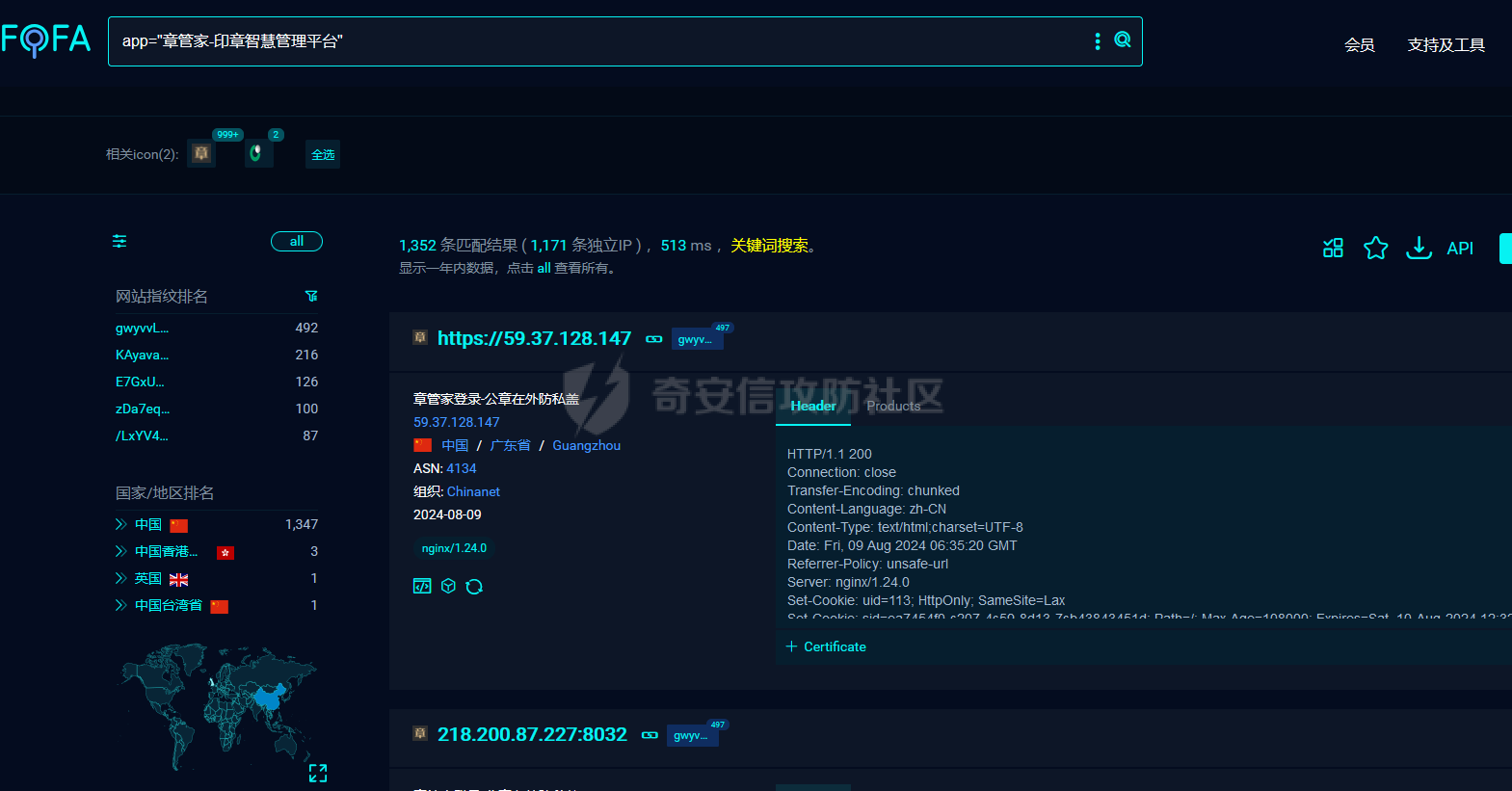The image size is (1512, 791).
Task: Click organization Chinanet link
Action: point(473,491)
